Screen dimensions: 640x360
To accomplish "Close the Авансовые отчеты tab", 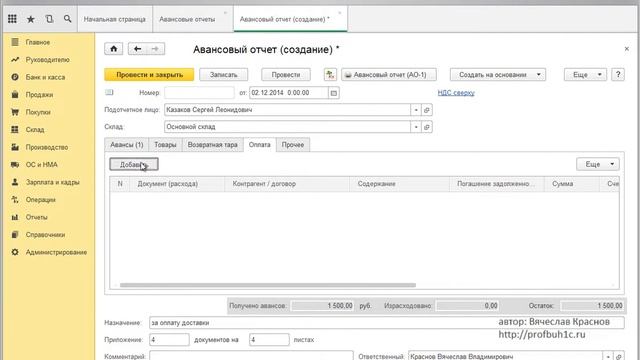I will 225,13.
